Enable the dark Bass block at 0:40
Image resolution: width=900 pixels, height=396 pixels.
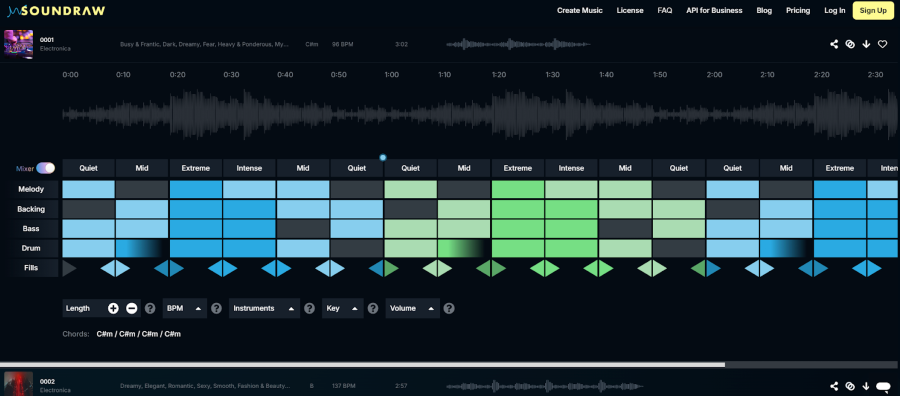click(303, 228)
